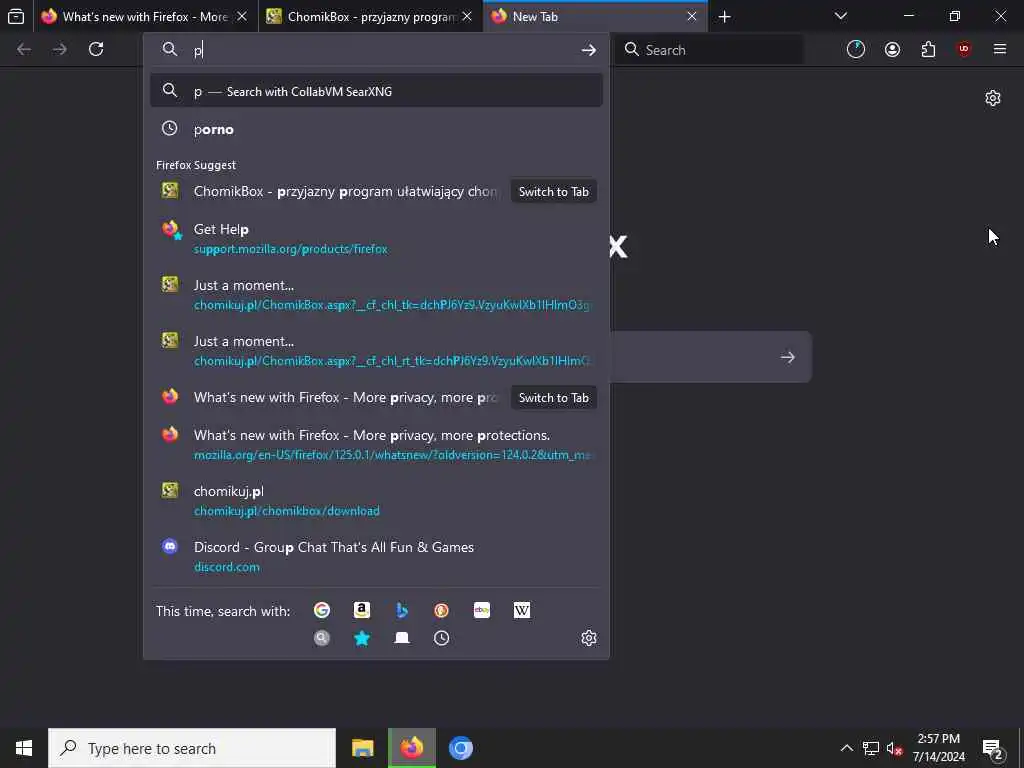The width and height of the screenshot is (1024, 768).
Task: Open clock and date in taskbar
Action: (938, 748)
